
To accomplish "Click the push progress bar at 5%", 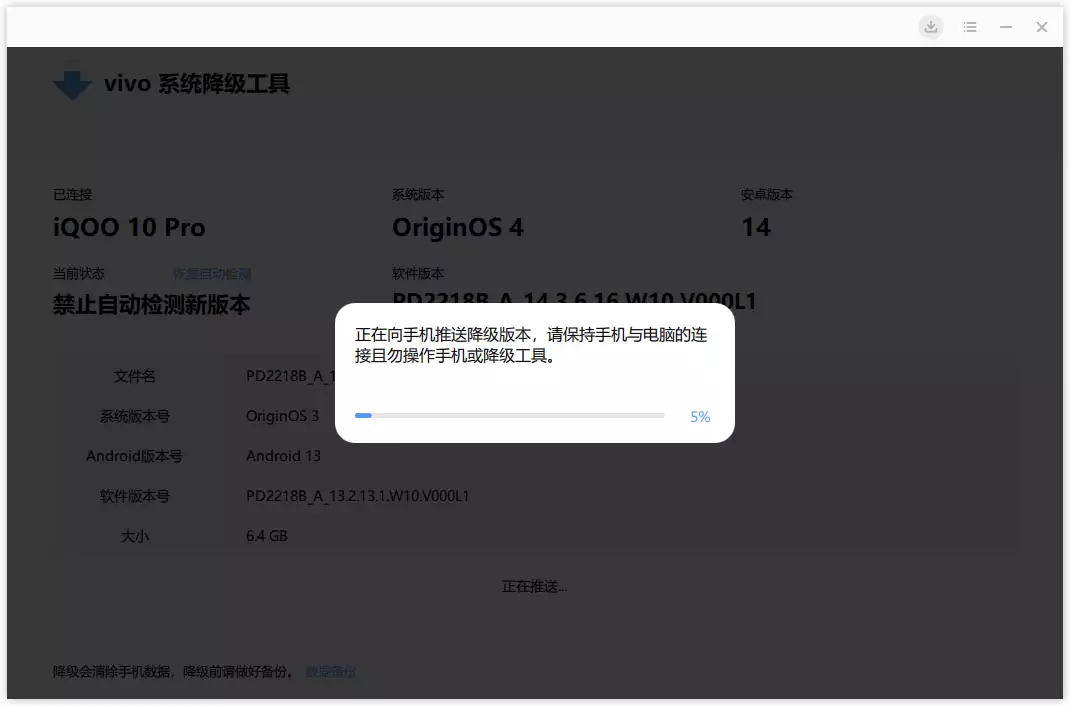I will [x=509, y=415].
